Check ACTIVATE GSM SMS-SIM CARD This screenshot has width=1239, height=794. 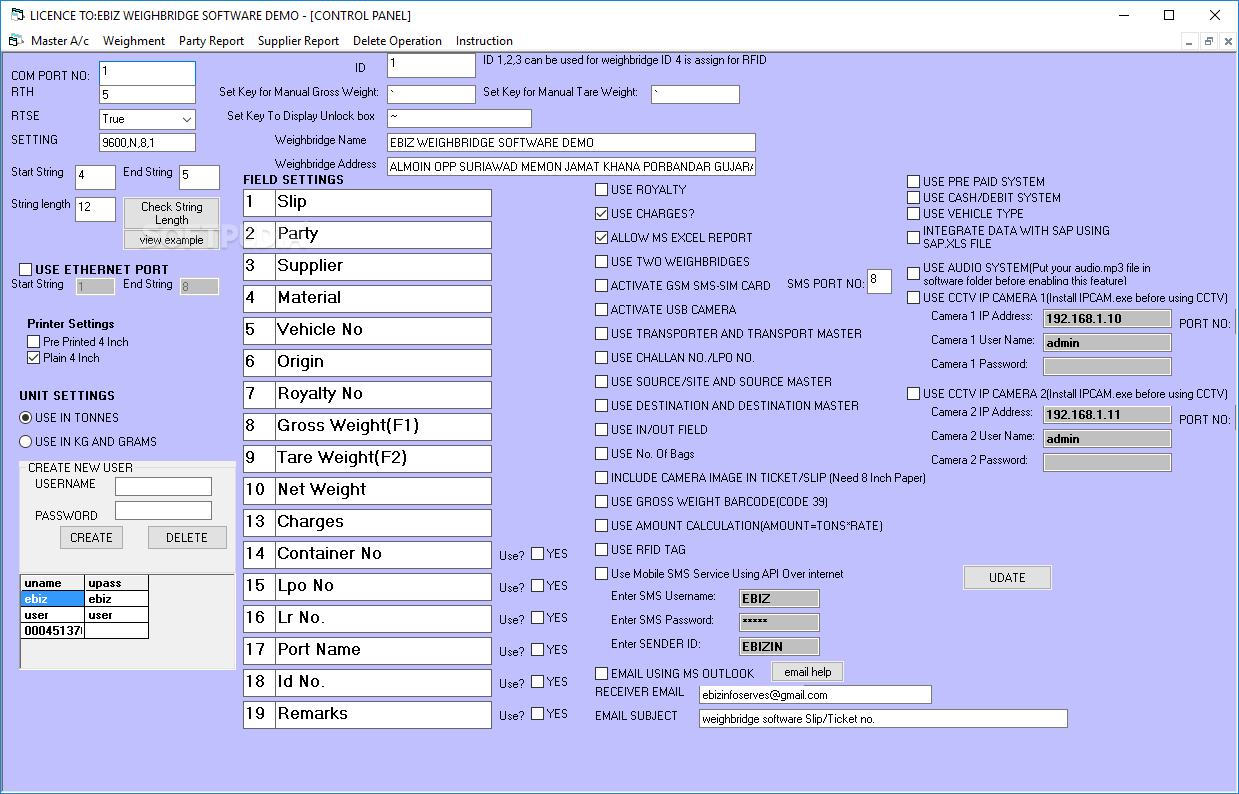pos(602,286)
